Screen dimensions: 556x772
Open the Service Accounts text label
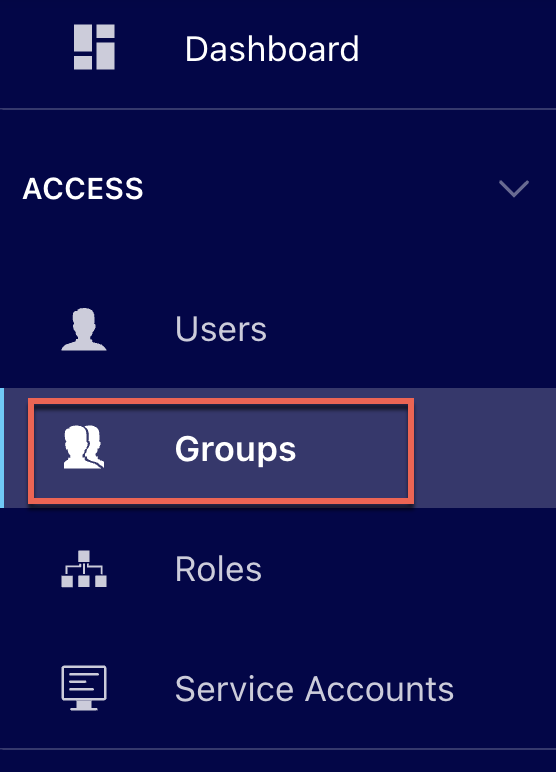click(x=314, y=689)
